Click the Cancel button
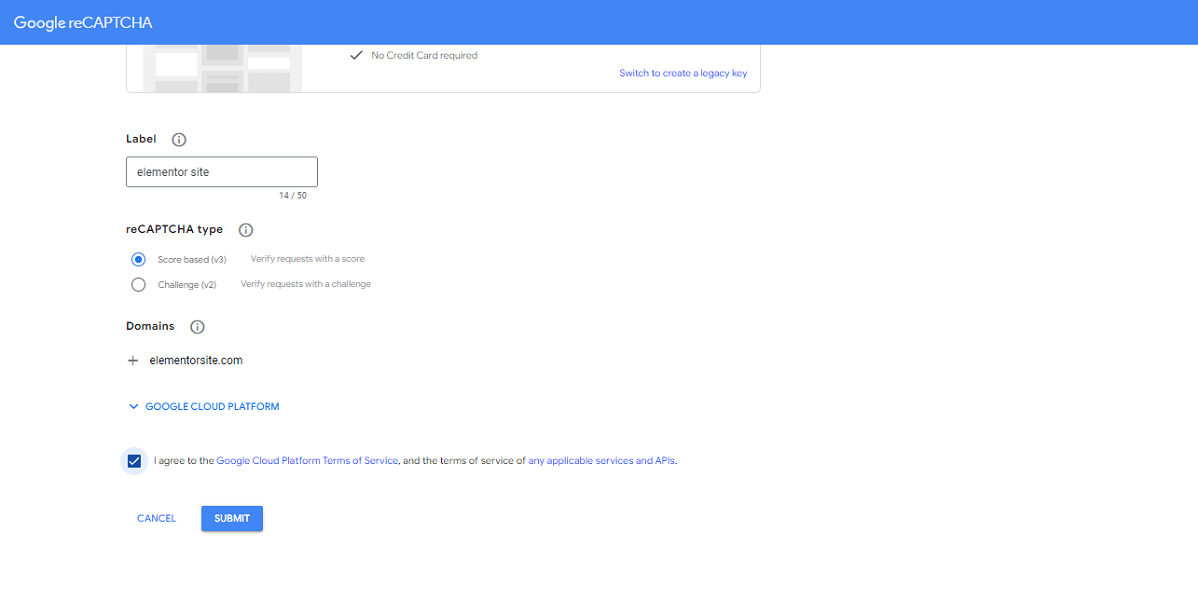The image size is (1198, 590). pyautogui.click(x=156, y=518)
